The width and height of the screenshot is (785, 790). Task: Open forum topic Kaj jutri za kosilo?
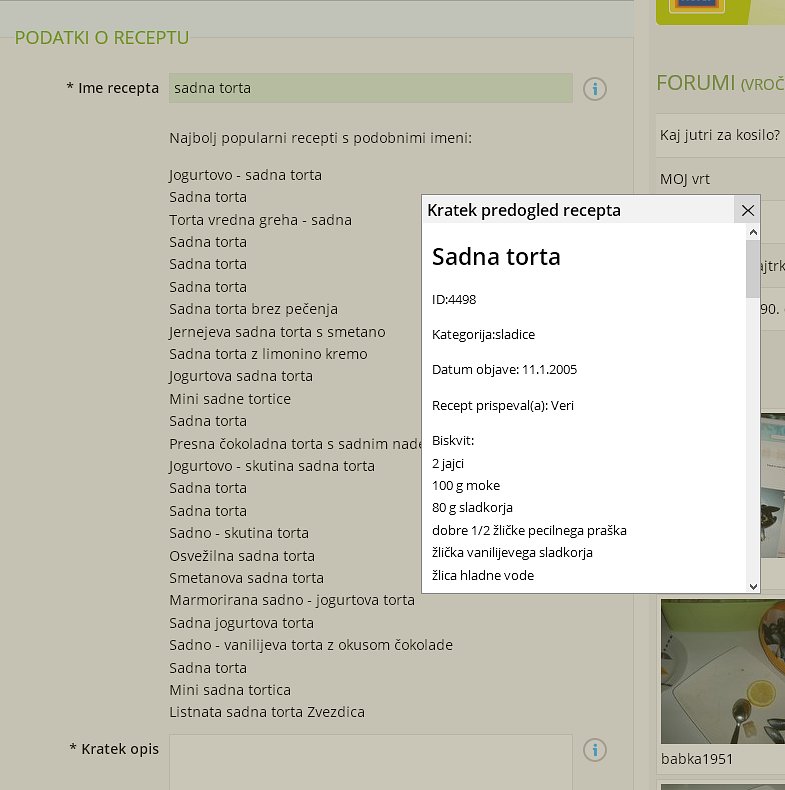click(x=719, y=135)
